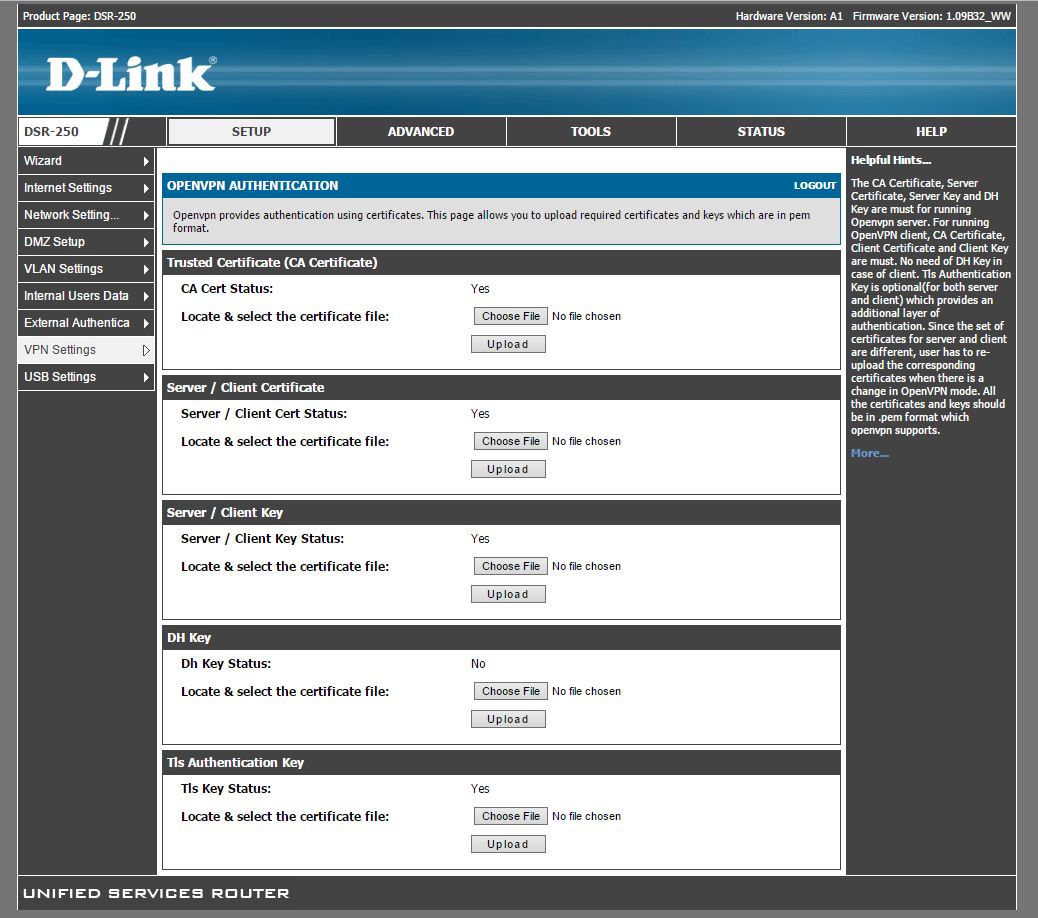The height and width of the screenshot is (918, 1038).
Task: Select Internet Settings in the sidebar
Action: (x=86, y=188)
